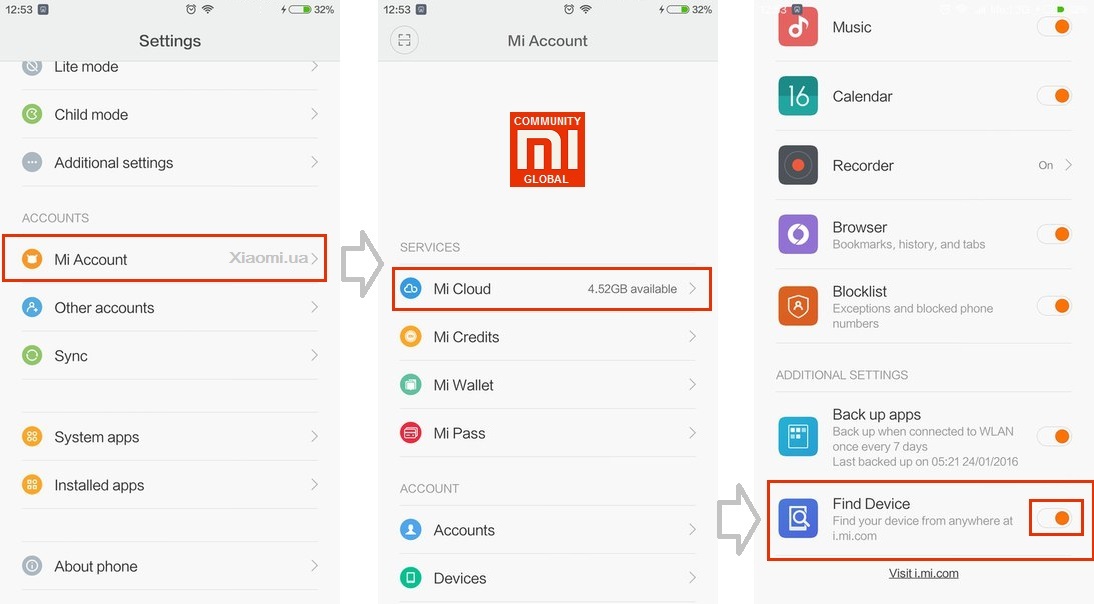1094x604 pixels.
Task: Tap the Music app icon
Action: [798, 27]
